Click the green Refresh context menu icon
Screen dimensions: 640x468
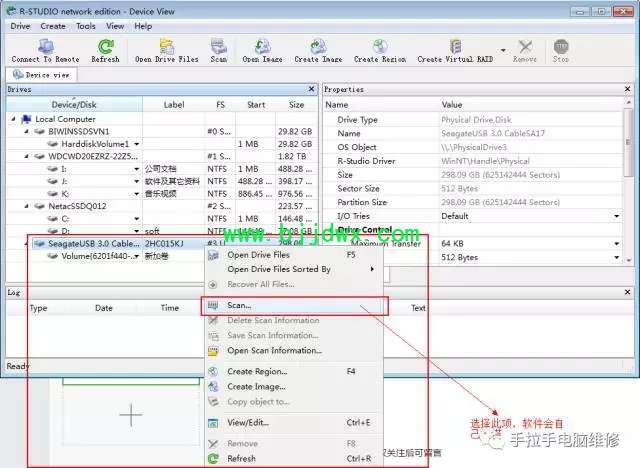pyautogui.click(x=213, y=459)
